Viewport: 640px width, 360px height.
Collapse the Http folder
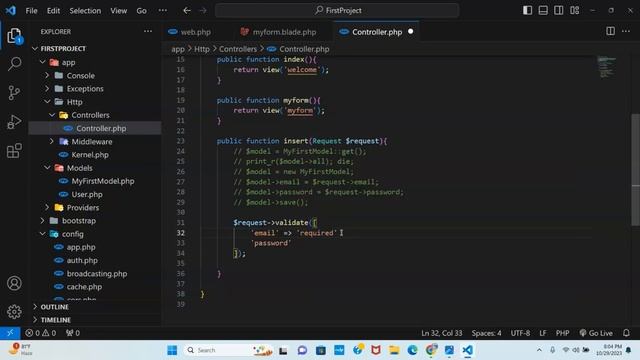(47, 102)
